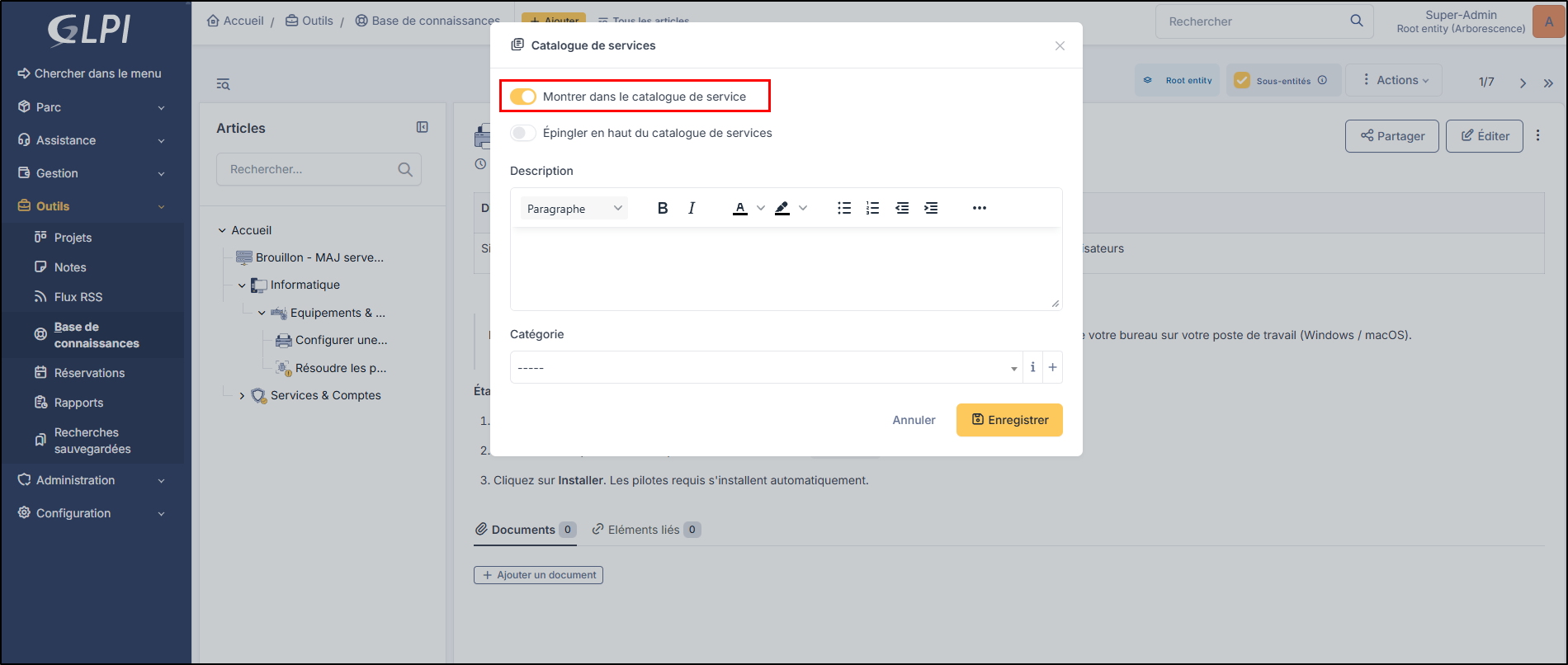
Task: Enable Épingler en haut du catalogue toggle
Action: click(x=523, y=133)
